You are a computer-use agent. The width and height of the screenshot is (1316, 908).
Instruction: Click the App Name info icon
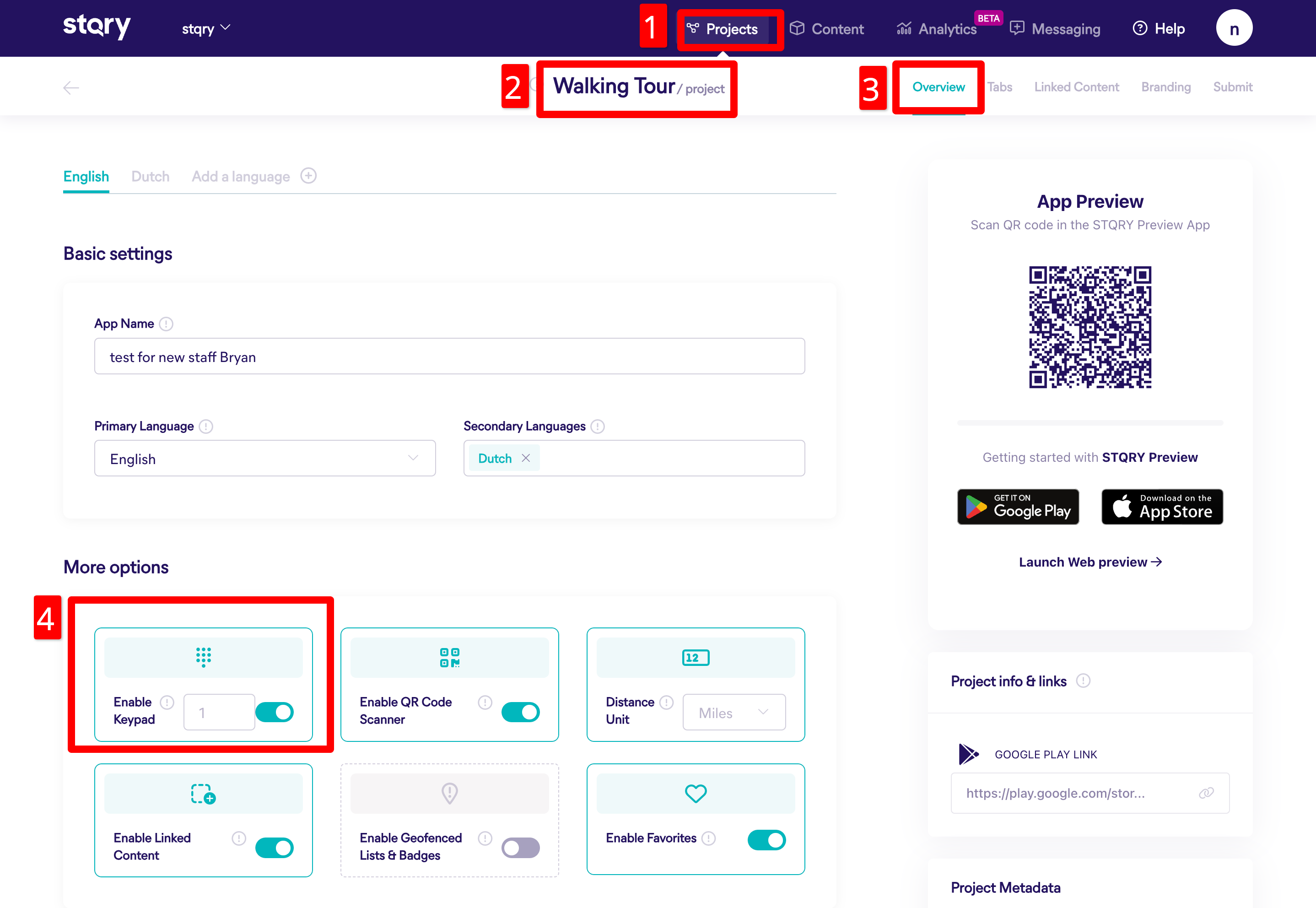click(x=166, y=324)
